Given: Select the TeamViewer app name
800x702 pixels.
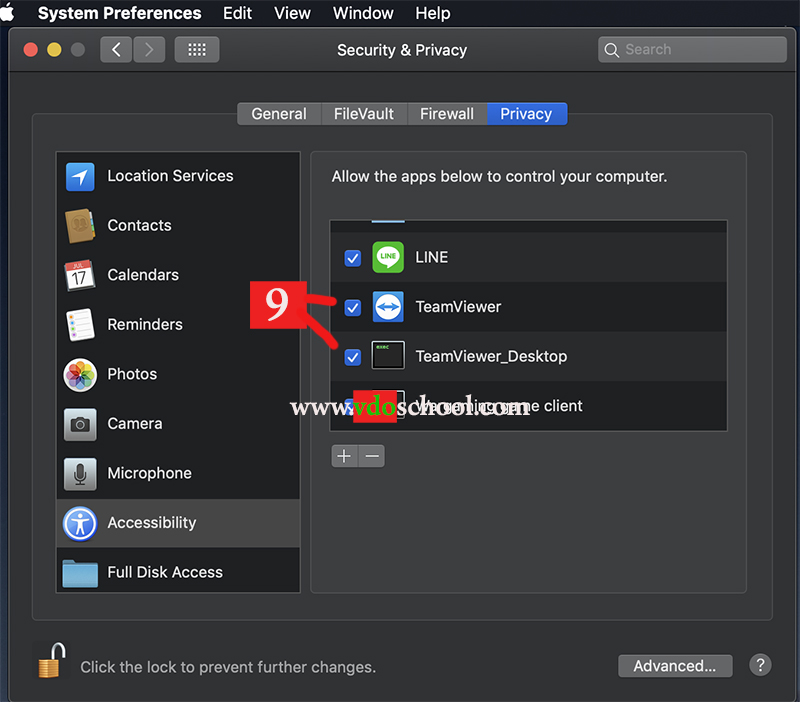Looking at the screenshot, I should pos(458,307).
